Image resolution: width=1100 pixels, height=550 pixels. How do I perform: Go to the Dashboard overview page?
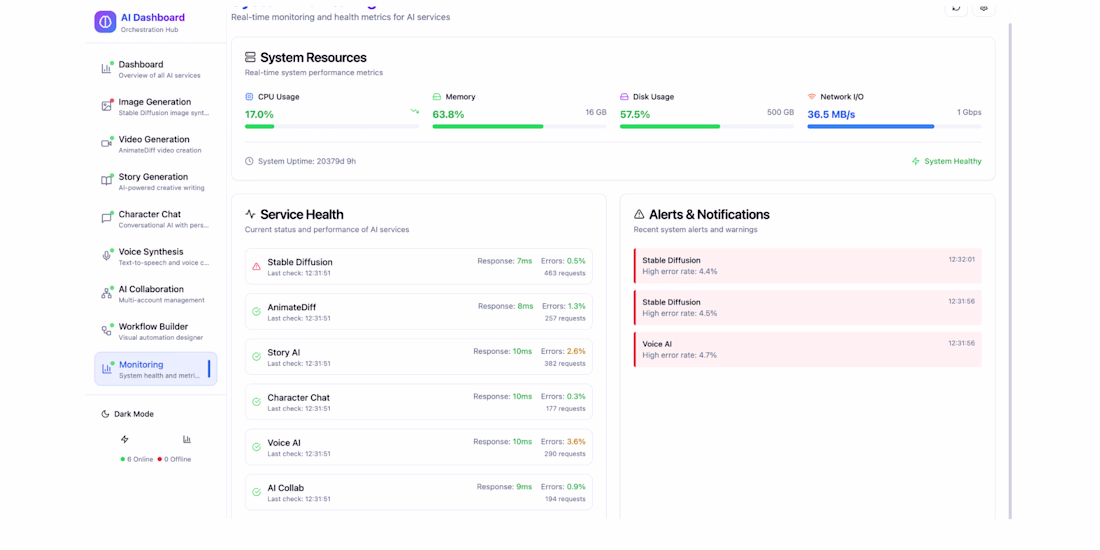click(155, 69)
